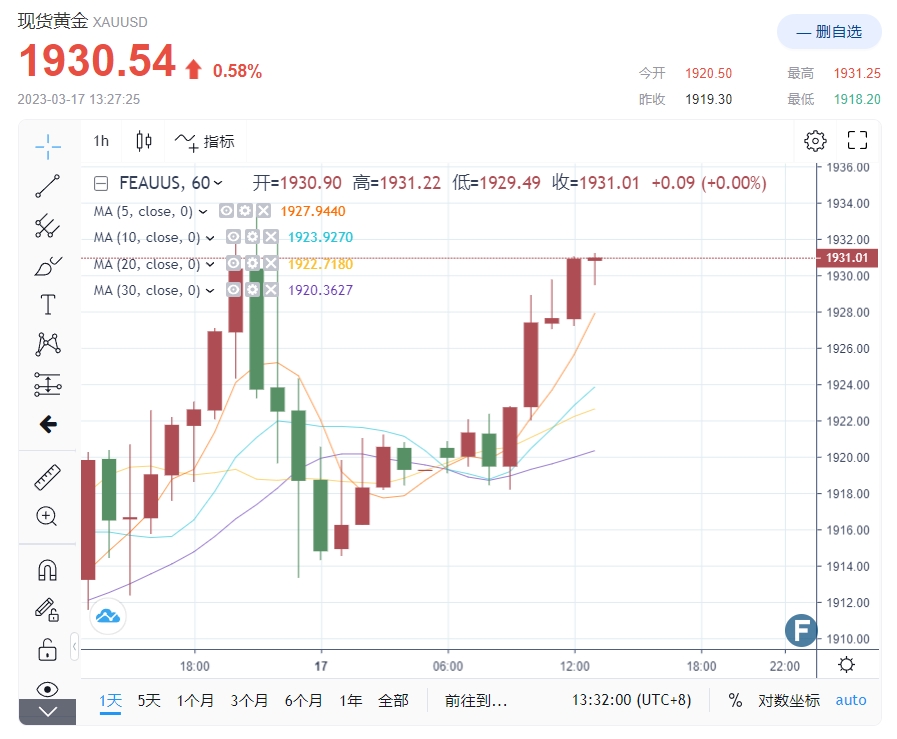Open the chart settings gear
Viewport: 897px width, 739px height.
[815, 141]
